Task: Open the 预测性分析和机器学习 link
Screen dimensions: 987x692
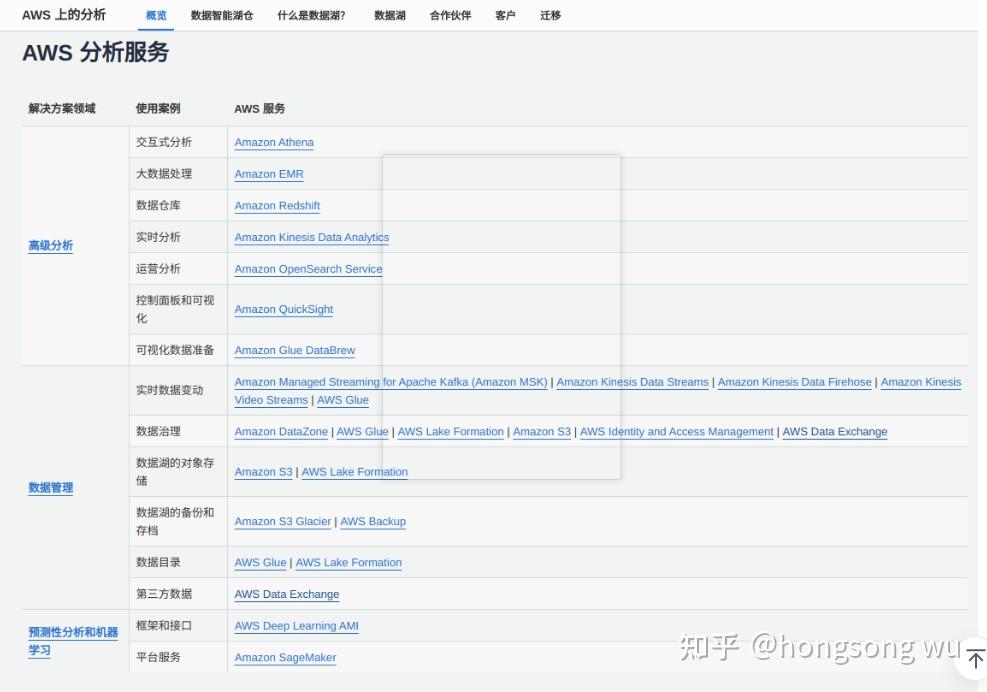Action: [72, 641]
